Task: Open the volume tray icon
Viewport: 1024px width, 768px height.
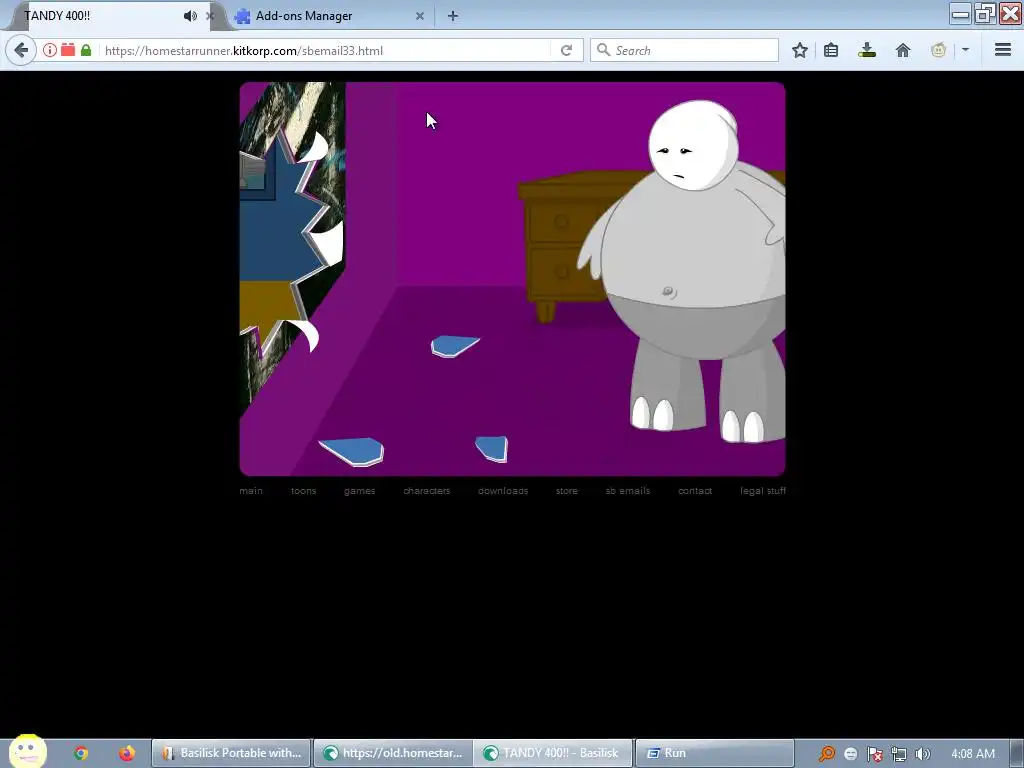Action: [x=922, y=754]
